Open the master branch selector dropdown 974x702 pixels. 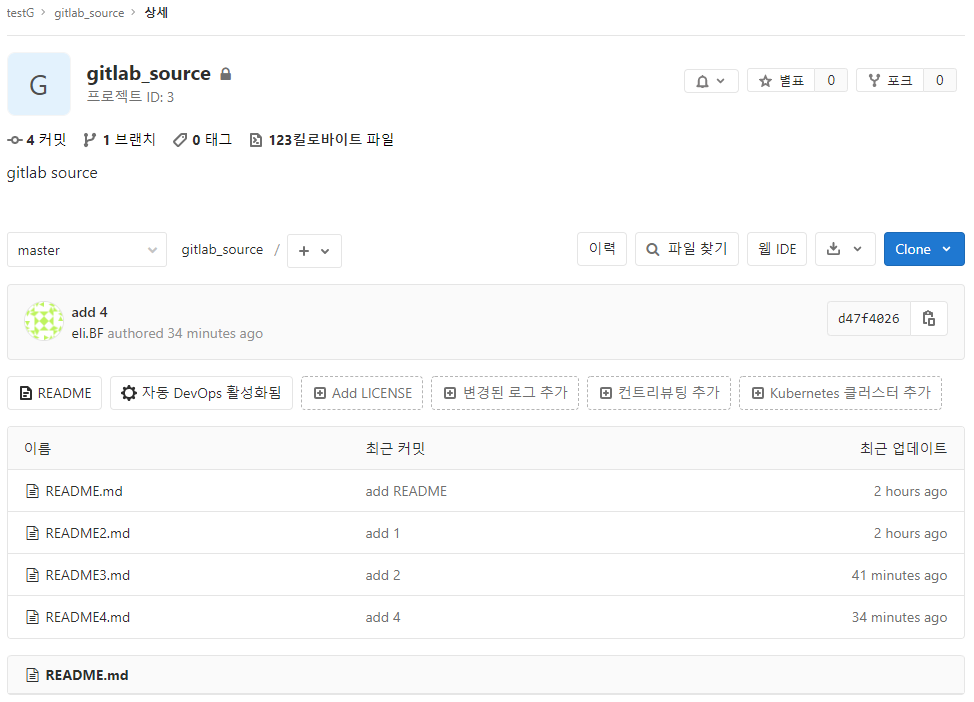(87, 250)
